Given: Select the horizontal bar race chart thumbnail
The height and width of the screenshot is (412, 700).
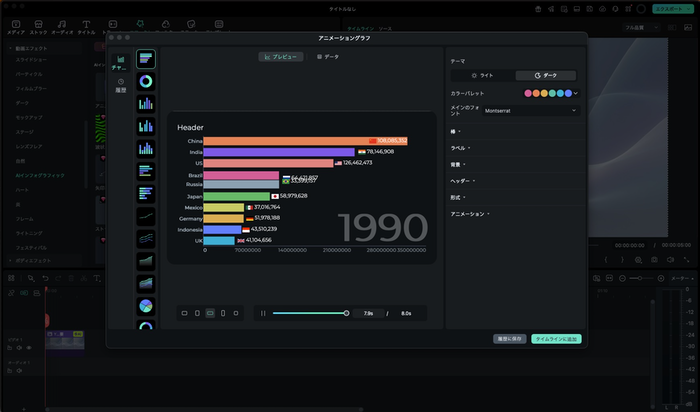Looking at the screenshot, I should click(x=146, y=59).
